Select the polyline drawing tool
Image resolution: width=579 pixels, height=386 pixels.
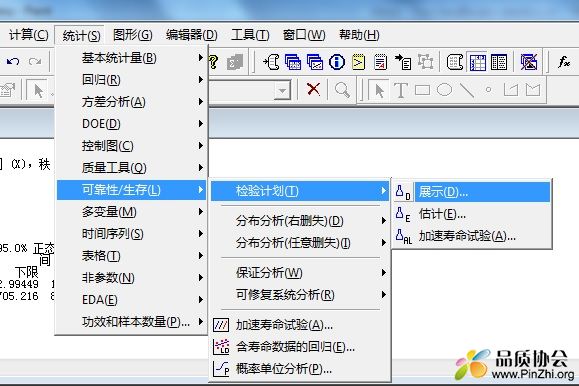pos(511,90)
